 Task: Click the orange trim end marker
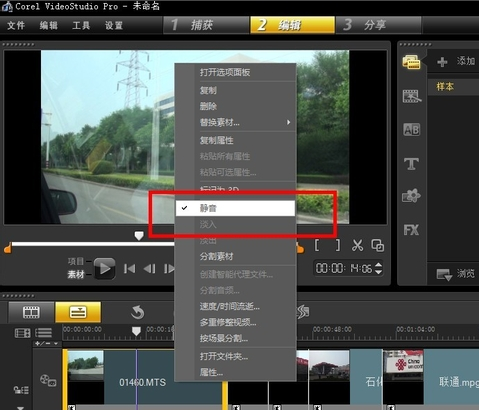pos(300,249)
